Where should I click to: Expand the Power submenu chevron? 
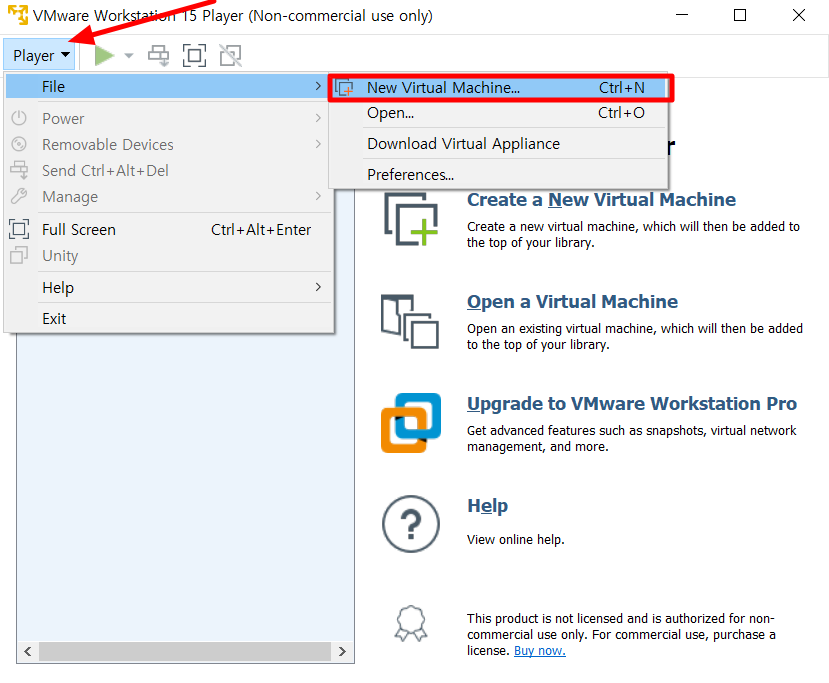tap(318, 118)
